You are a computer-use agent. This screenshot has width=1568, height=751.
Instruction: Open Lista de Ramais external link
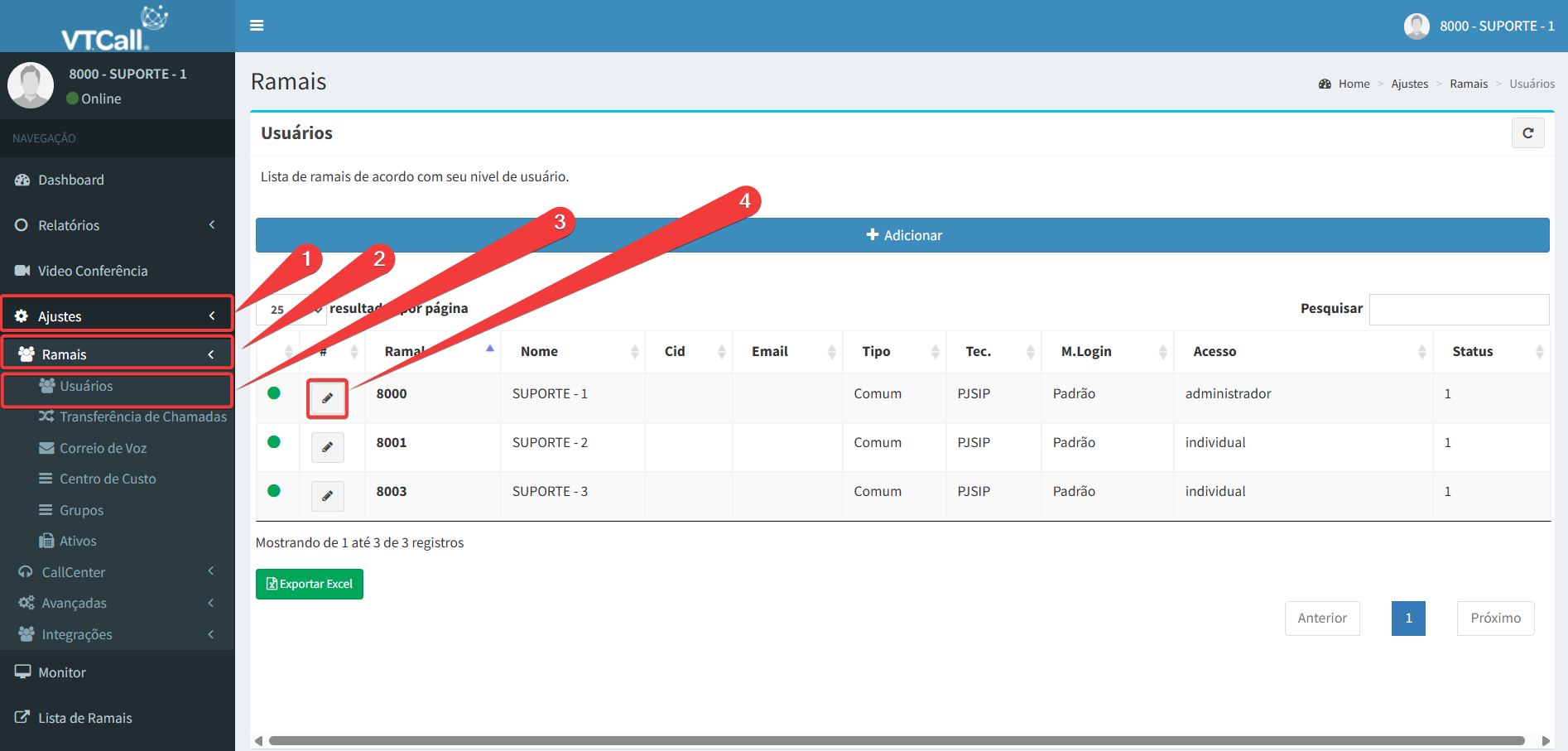84,718
